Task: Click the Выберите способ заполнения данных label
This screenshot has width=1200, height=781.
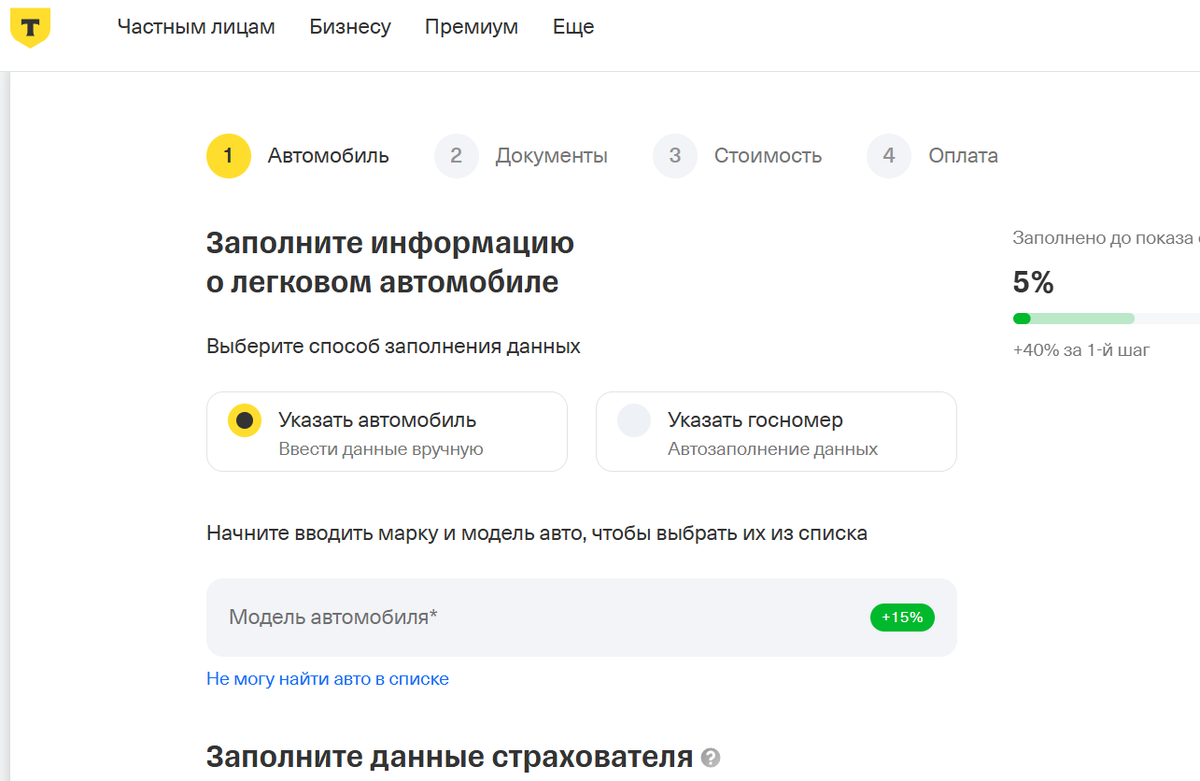Action: pos(393,347)
